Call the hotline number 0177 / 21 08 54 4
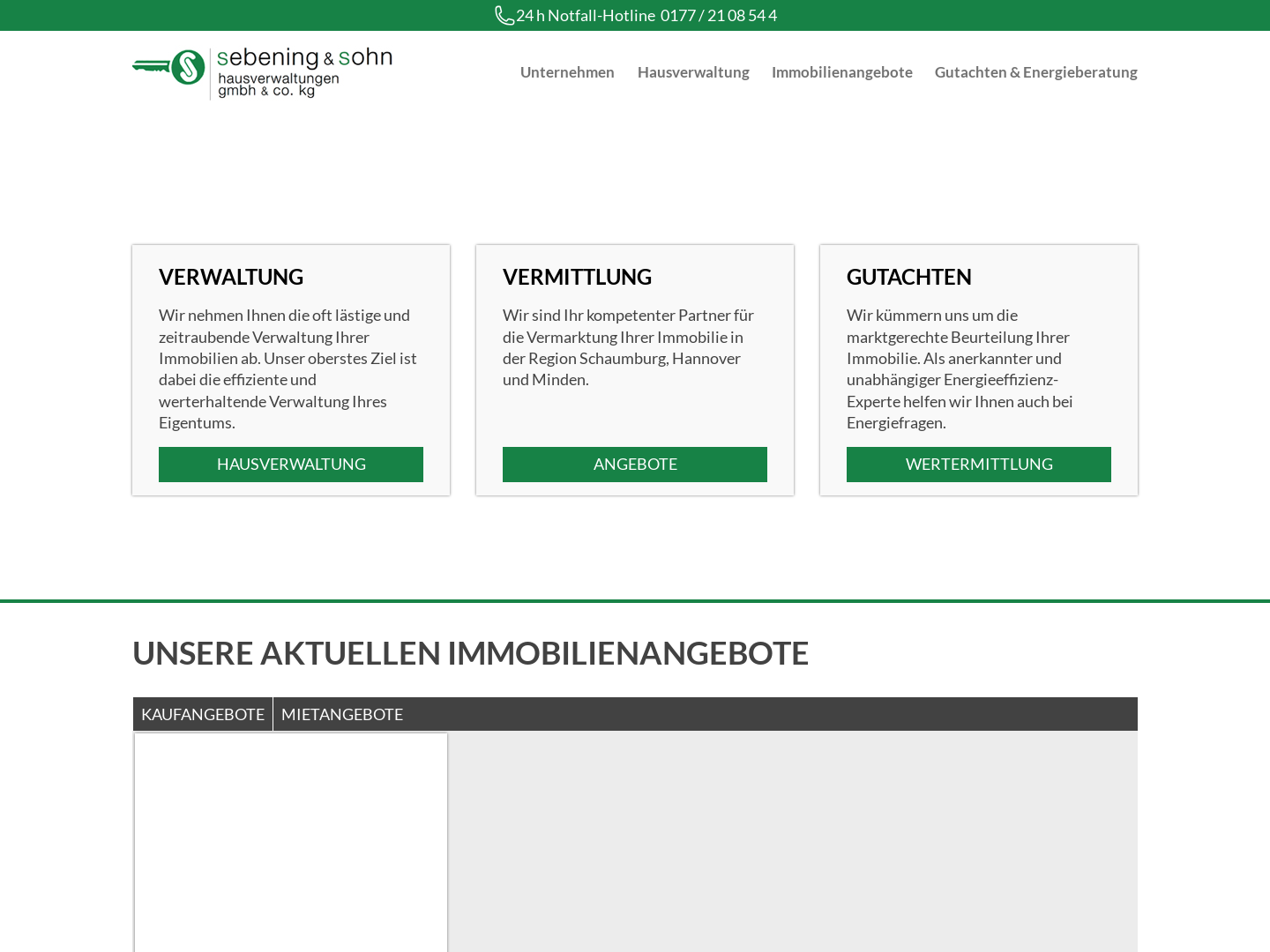This screenshot has width=1270, height=952. click(x=718, y=16)
